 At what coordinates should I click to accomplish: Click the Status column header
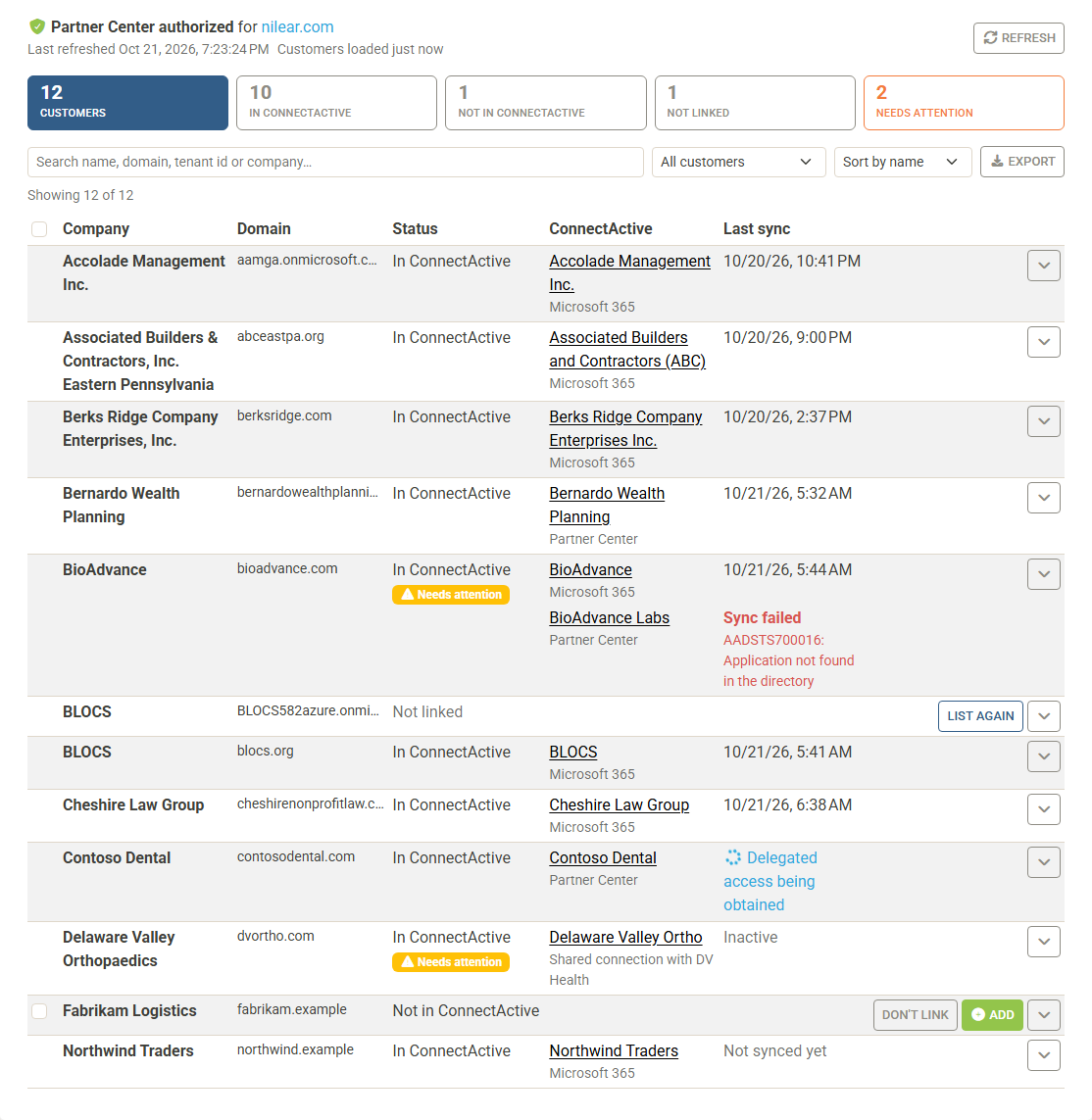[x=415, y=228]
